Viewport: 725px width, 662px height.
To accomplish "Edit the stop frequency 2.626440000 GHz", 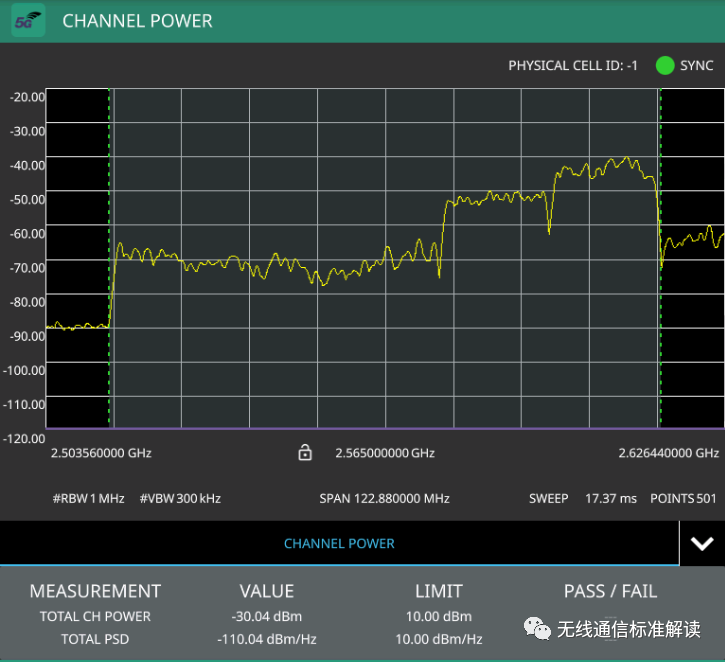I will [668, 453].
